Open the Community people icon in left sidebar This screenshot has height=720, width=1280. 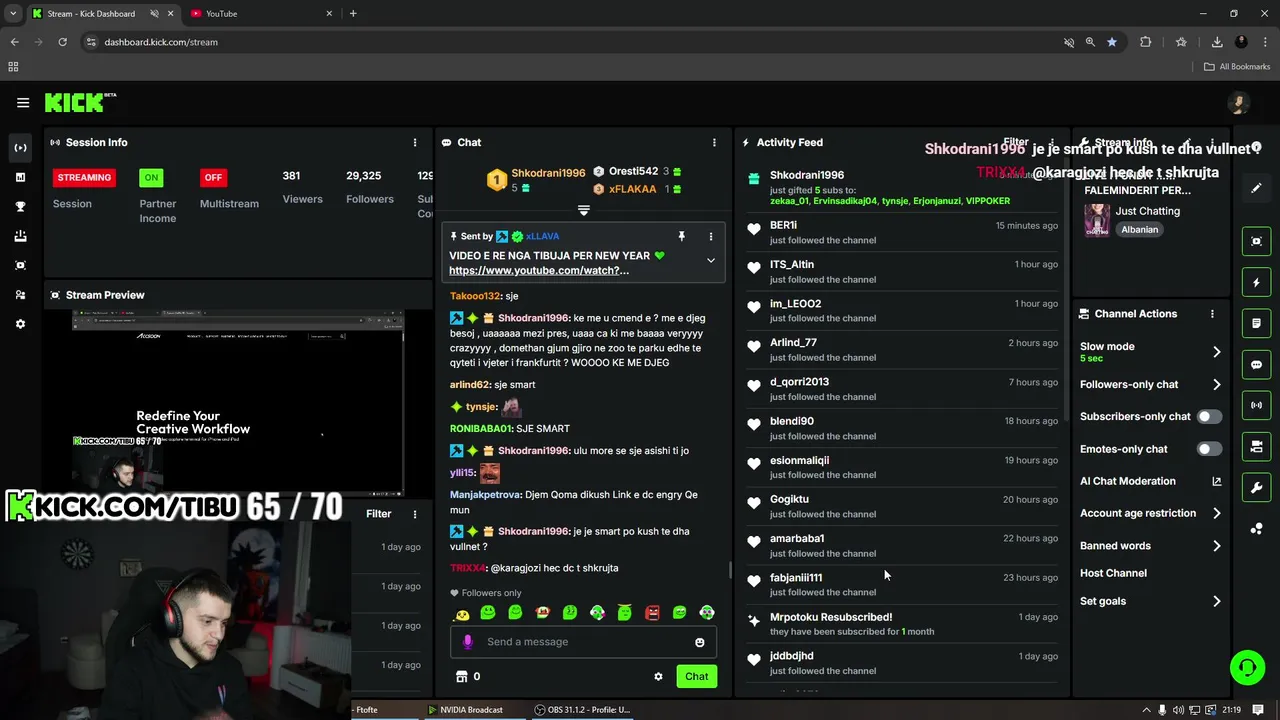[x=20, y=295]
